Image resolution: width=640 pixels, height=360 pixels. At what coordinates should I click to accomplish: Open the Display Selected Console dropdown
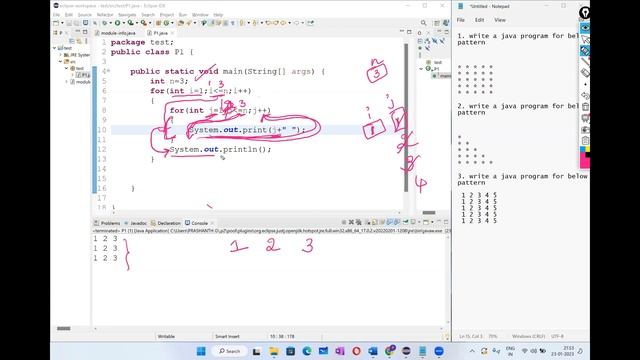click(419, 222)
